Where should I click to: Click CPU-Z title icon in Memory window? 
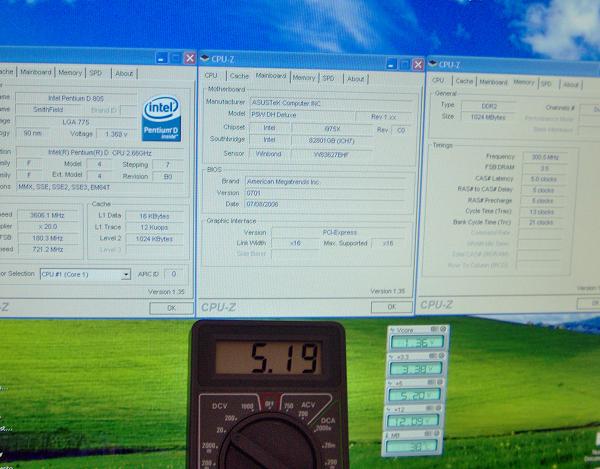433,64
